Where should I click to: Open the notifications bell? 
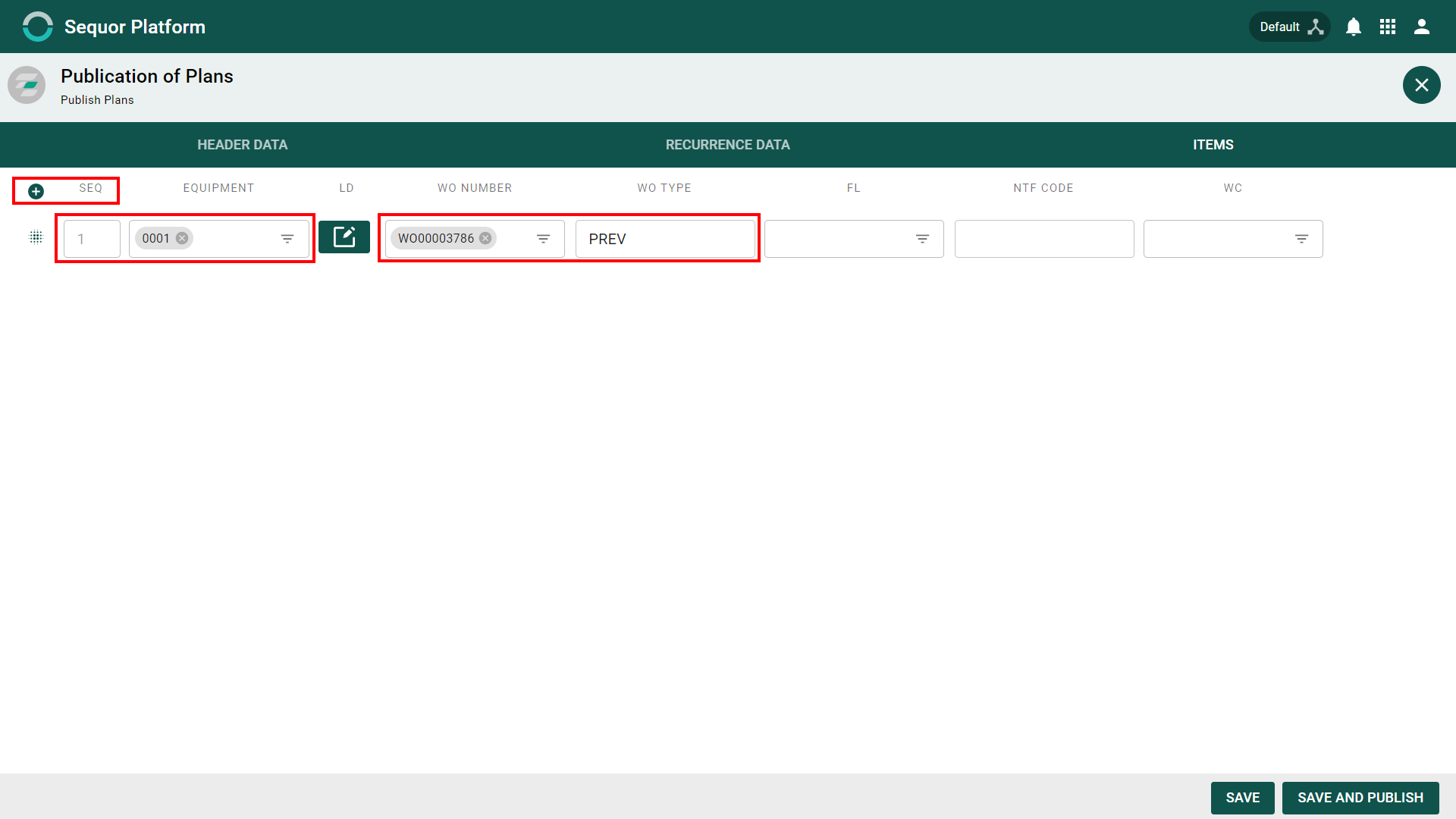[x=1354, y=27]
